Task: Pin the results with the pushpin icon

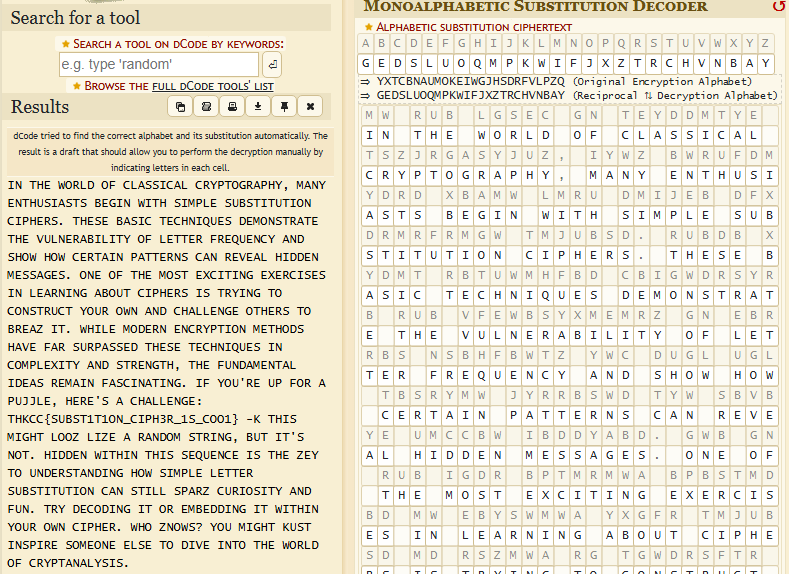Action: pyautogui.click(x=284, y=107)
